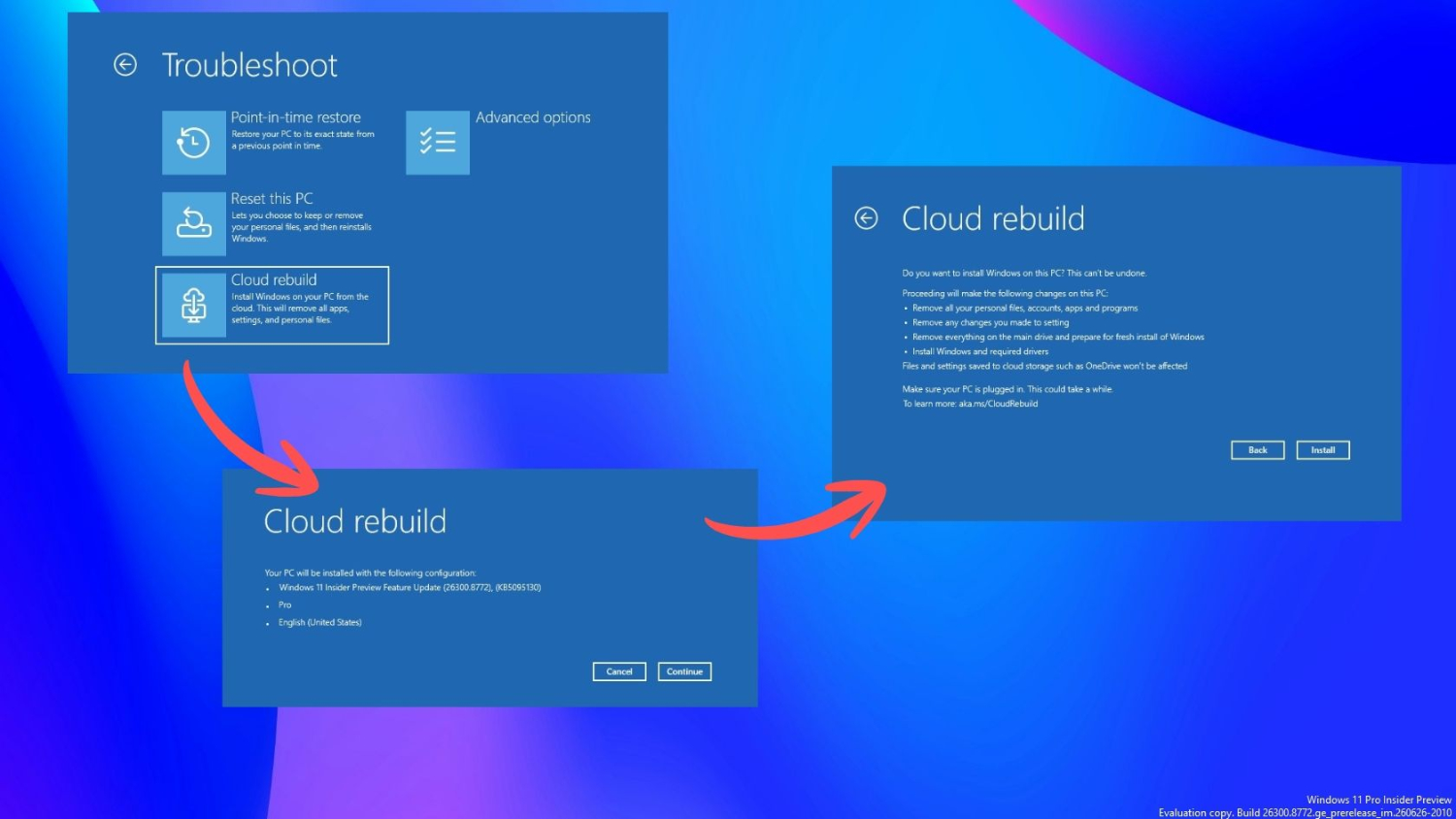This screenshot has width=1456, height=819.
Task: Click "Make sure your PC is plugged in" notice
Action: pos(1008,389)
